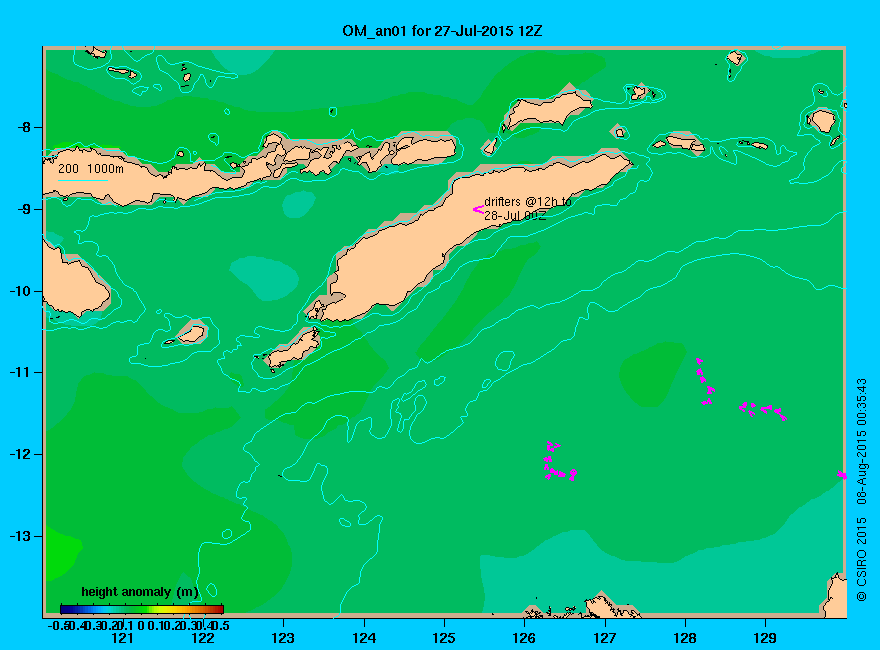
Task: Click the drifter track near 128E 11S
Action: pos(705,382)
